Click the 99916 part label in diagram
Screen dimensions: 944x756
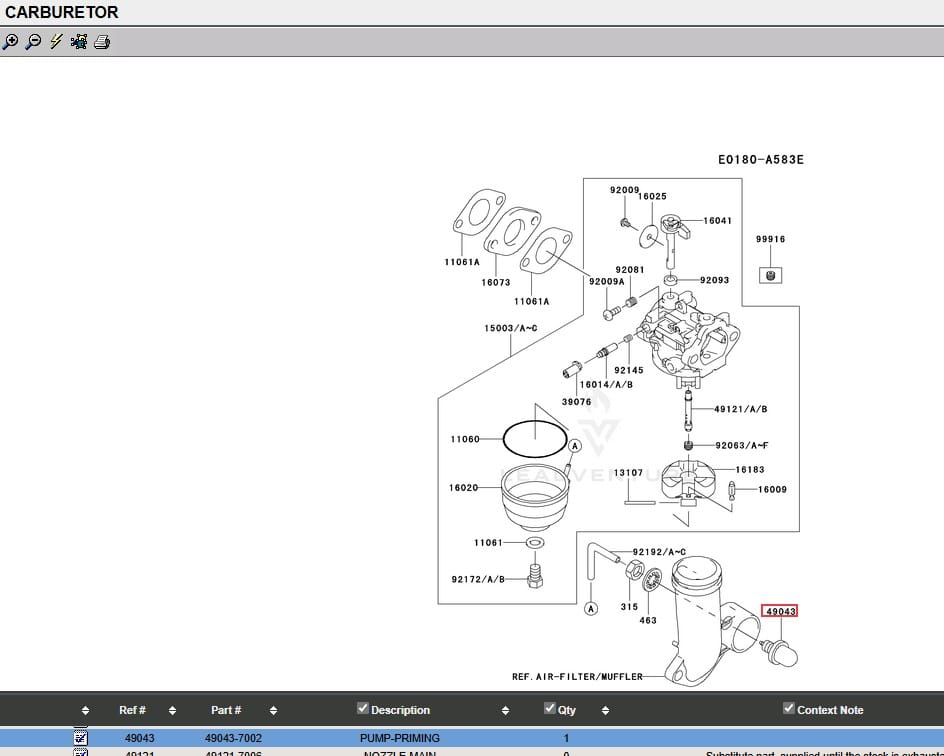tap(770, 240)
